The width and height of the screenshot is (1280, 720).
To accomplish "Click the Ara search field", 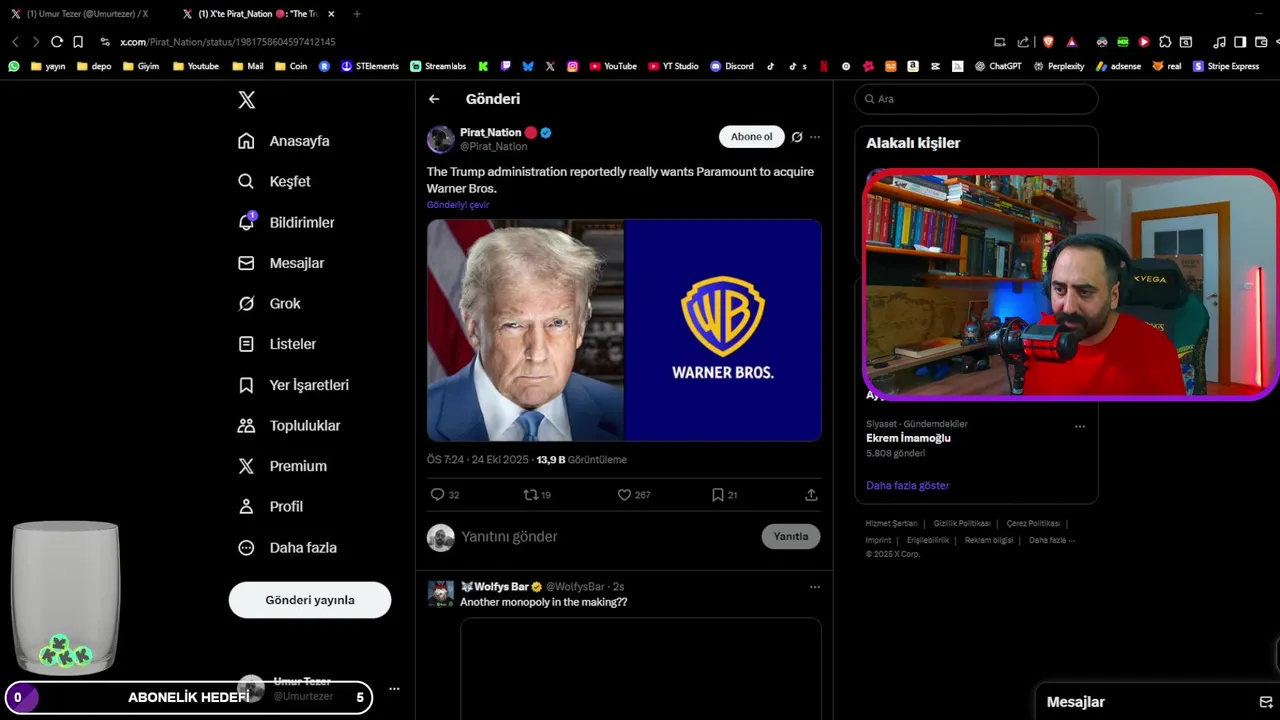I will 976,99.
